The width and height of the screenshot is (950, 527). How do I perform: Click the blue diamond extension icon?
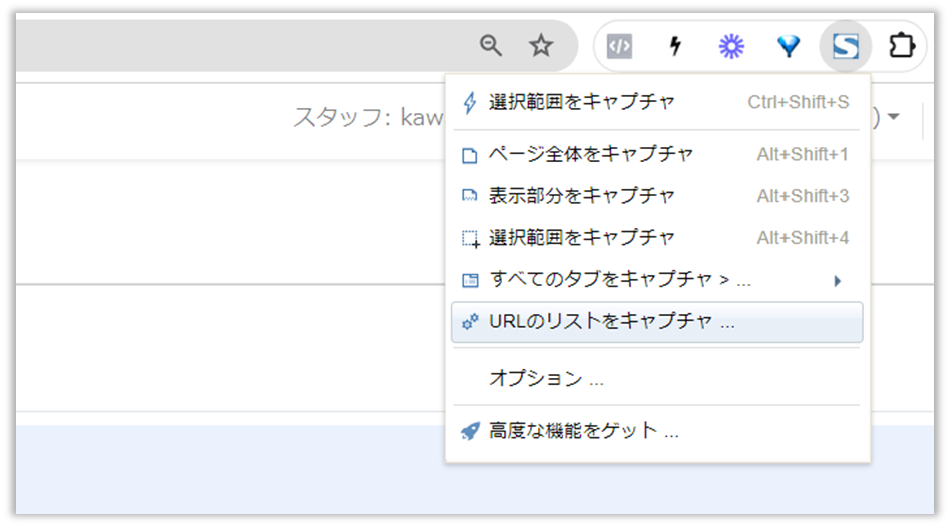[x=789, y=46]
